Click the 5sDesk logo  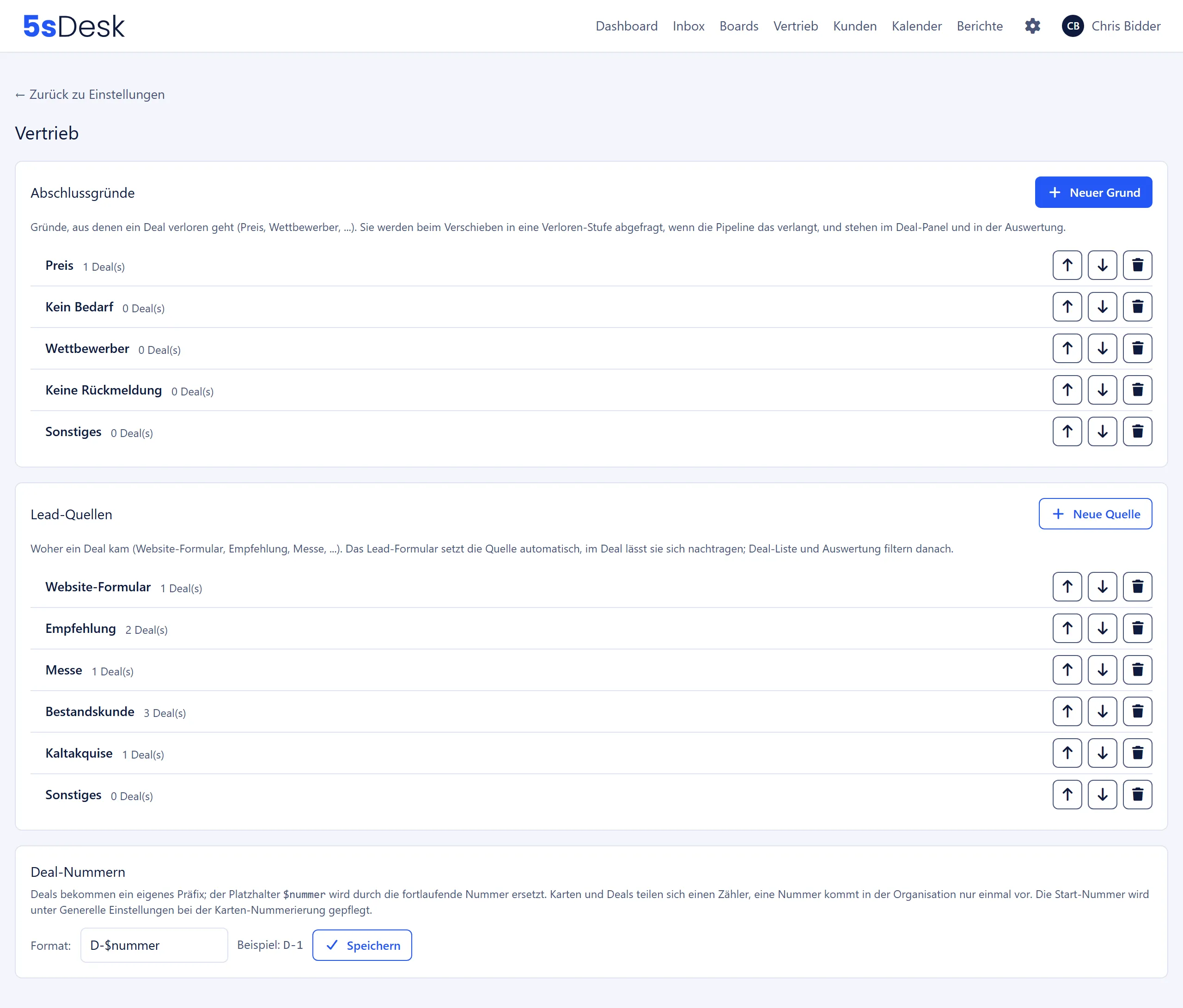pyautogui.click(x=73, y=26)
